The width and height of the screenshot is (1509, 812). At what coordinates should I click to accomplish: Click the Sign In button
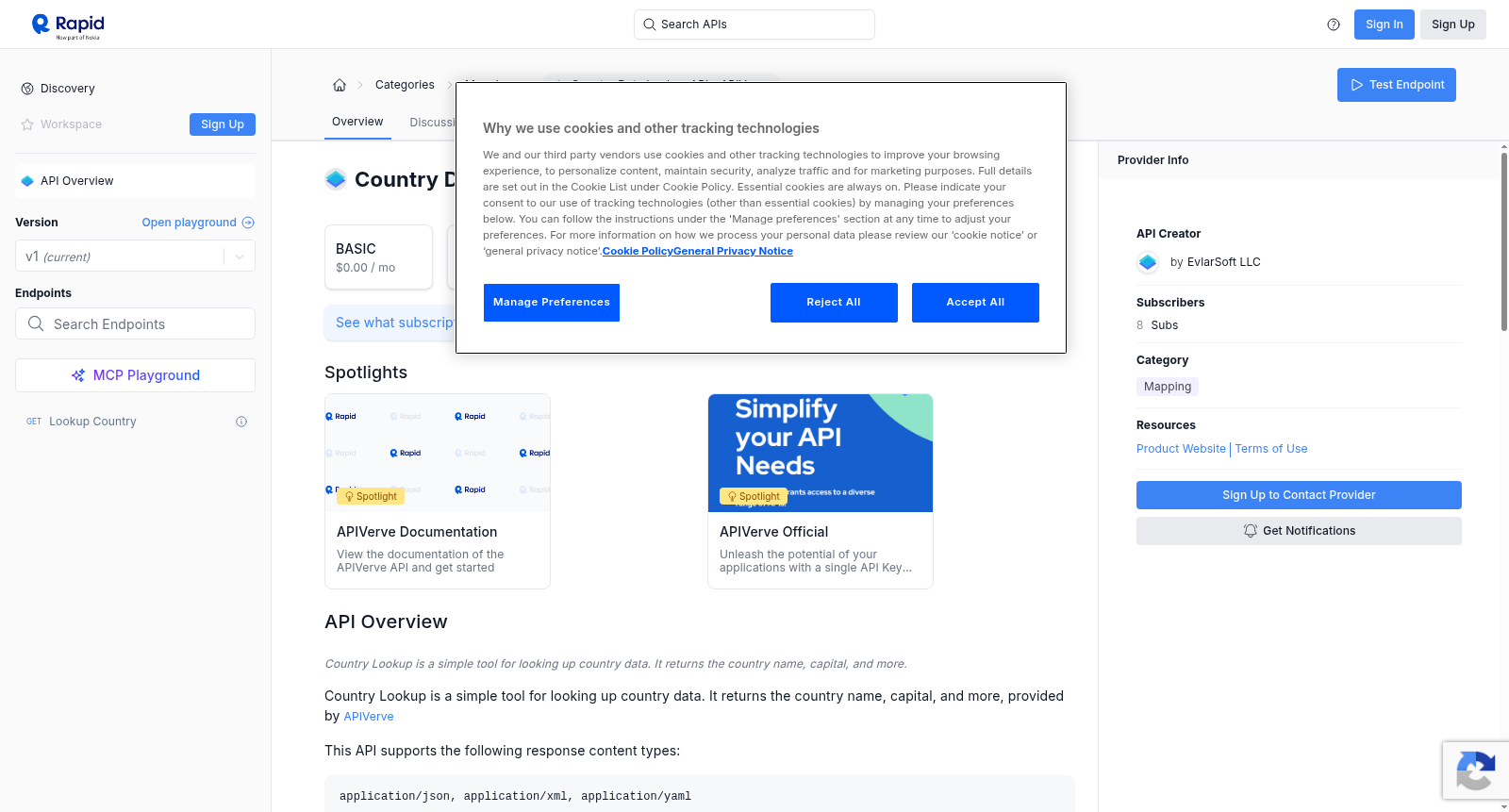[x=1384, y=25]
